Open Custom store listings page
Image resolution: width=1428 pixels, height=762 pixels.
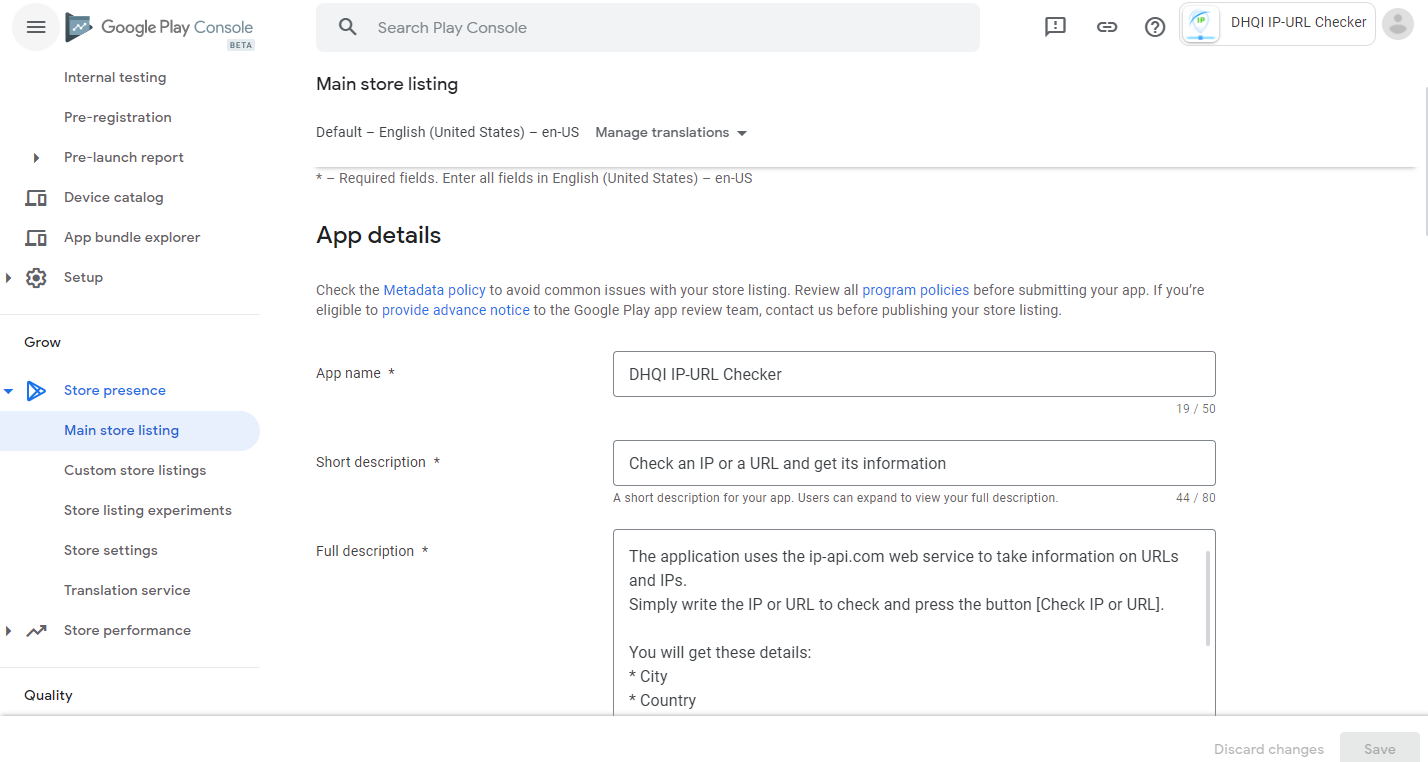point(135,470)
